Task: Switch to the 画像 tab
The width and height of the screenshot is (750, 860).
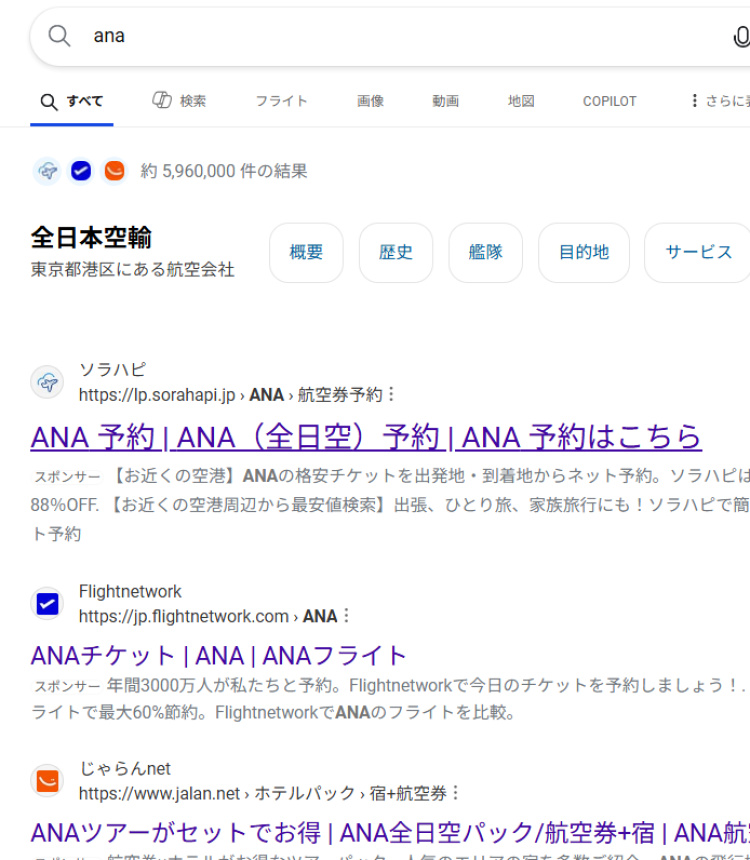Action: pyautogui.click(x=370, y=101)
